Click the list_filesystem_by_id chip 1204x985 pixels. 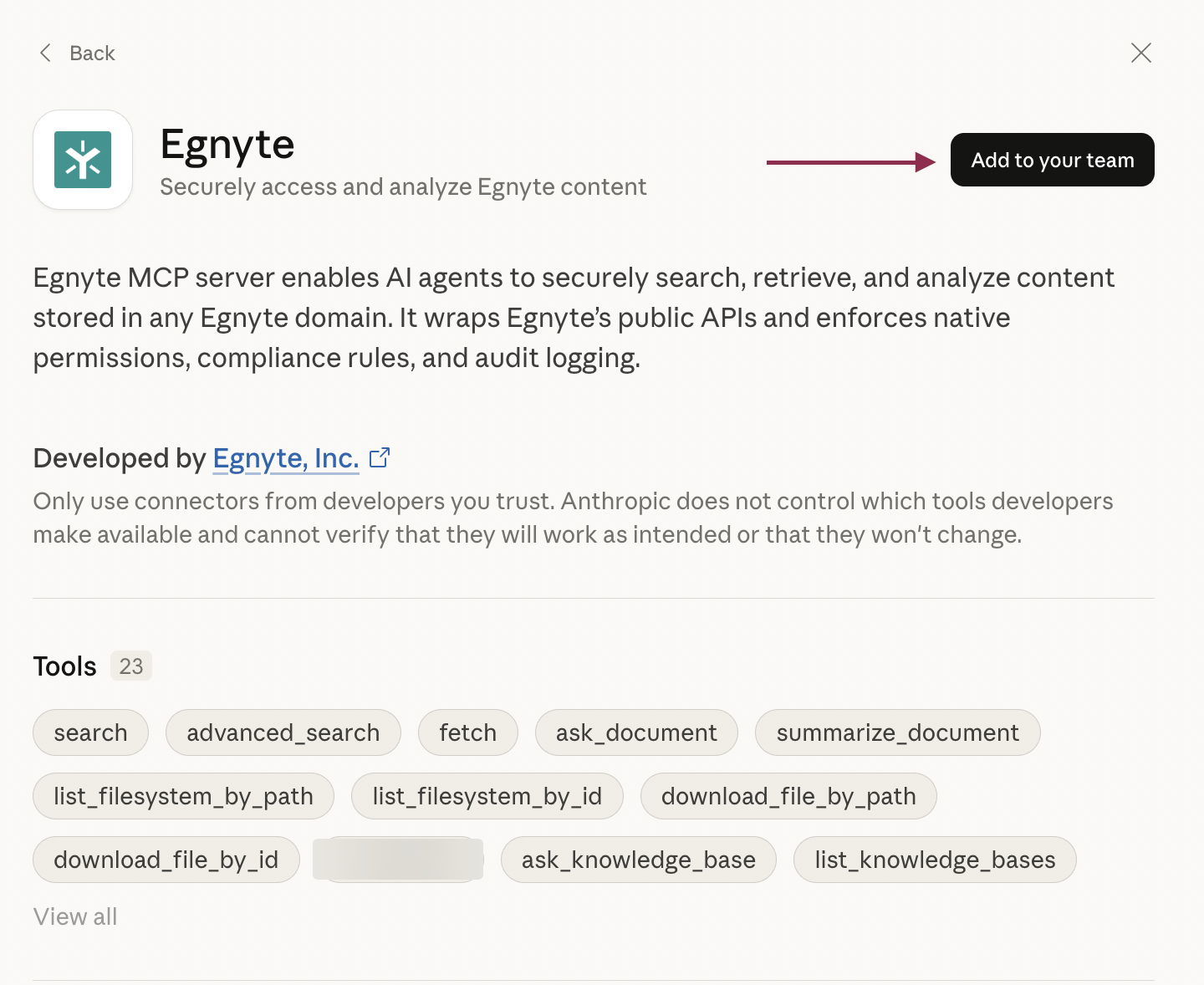point(487,796)
